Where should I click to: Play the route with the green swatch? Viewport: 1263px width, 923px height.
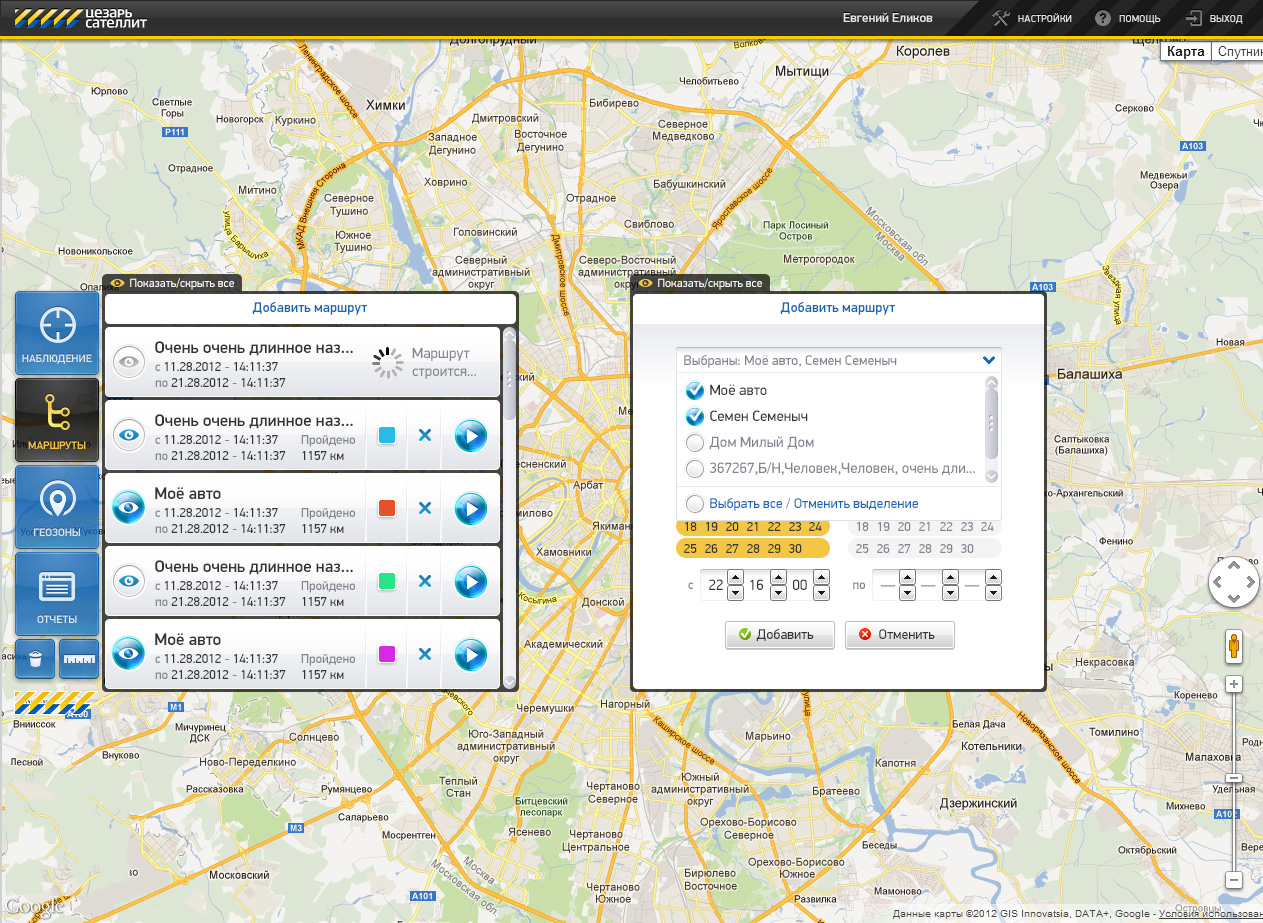click(x=471, y=580)
